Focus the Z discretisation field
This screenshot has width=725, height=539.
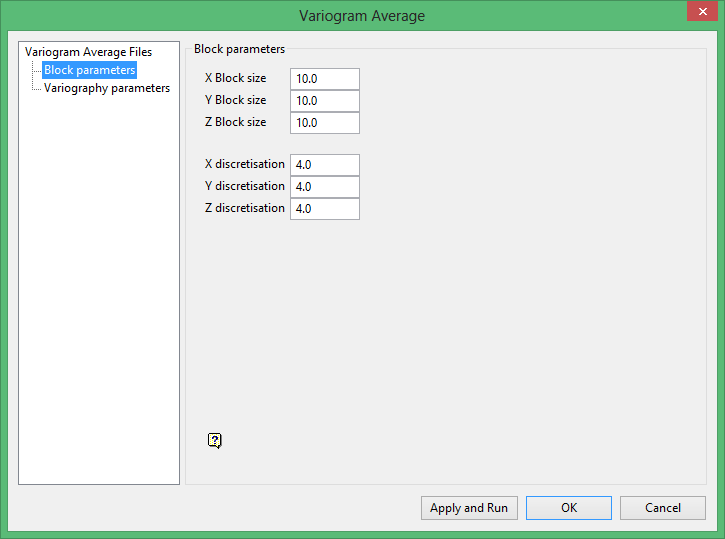pyautogui.click(x=325, y=209)
